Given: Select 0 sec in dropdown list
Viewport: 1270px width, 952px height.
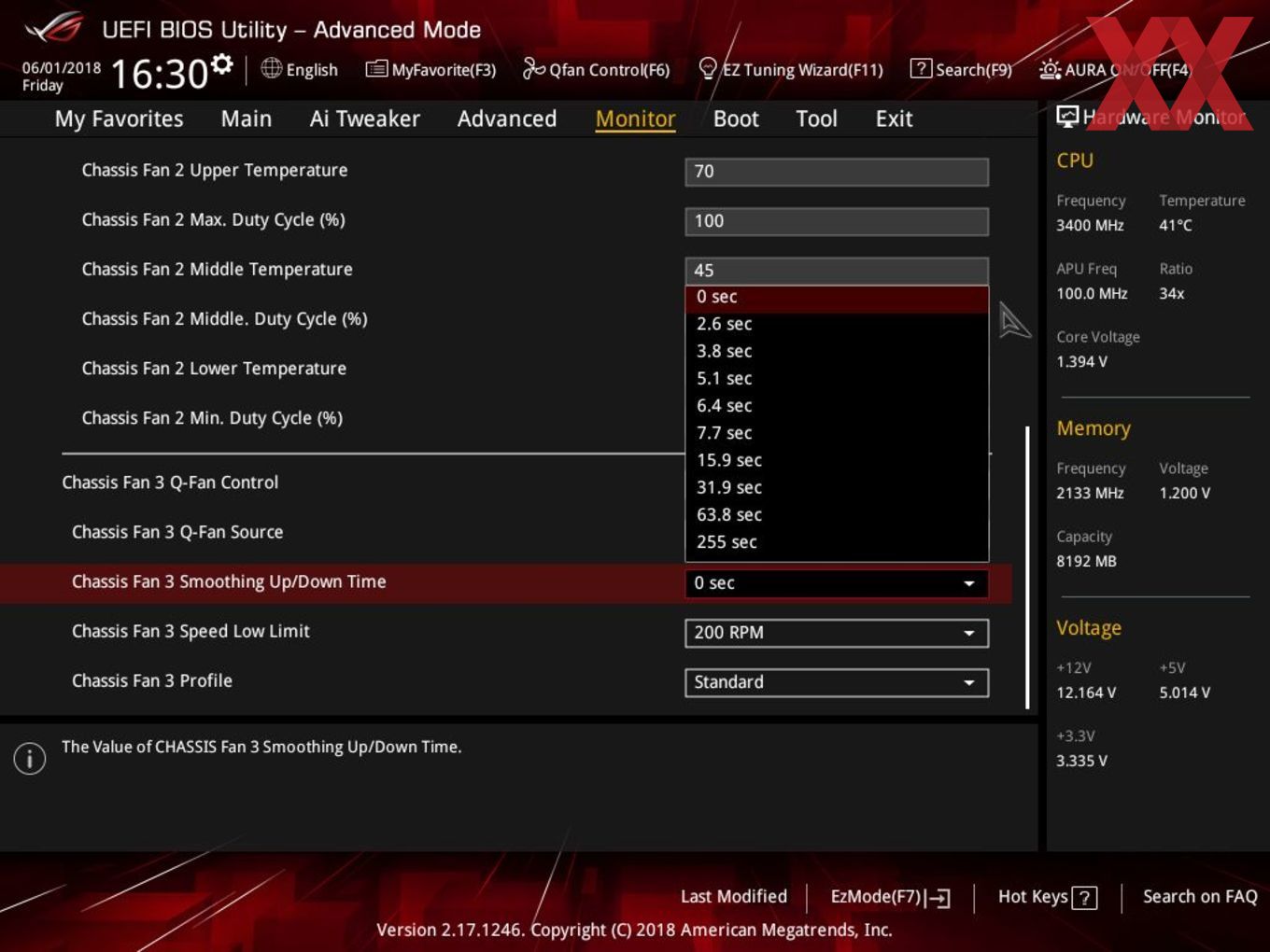Looking at the screenshot, I should coord(837,297).
